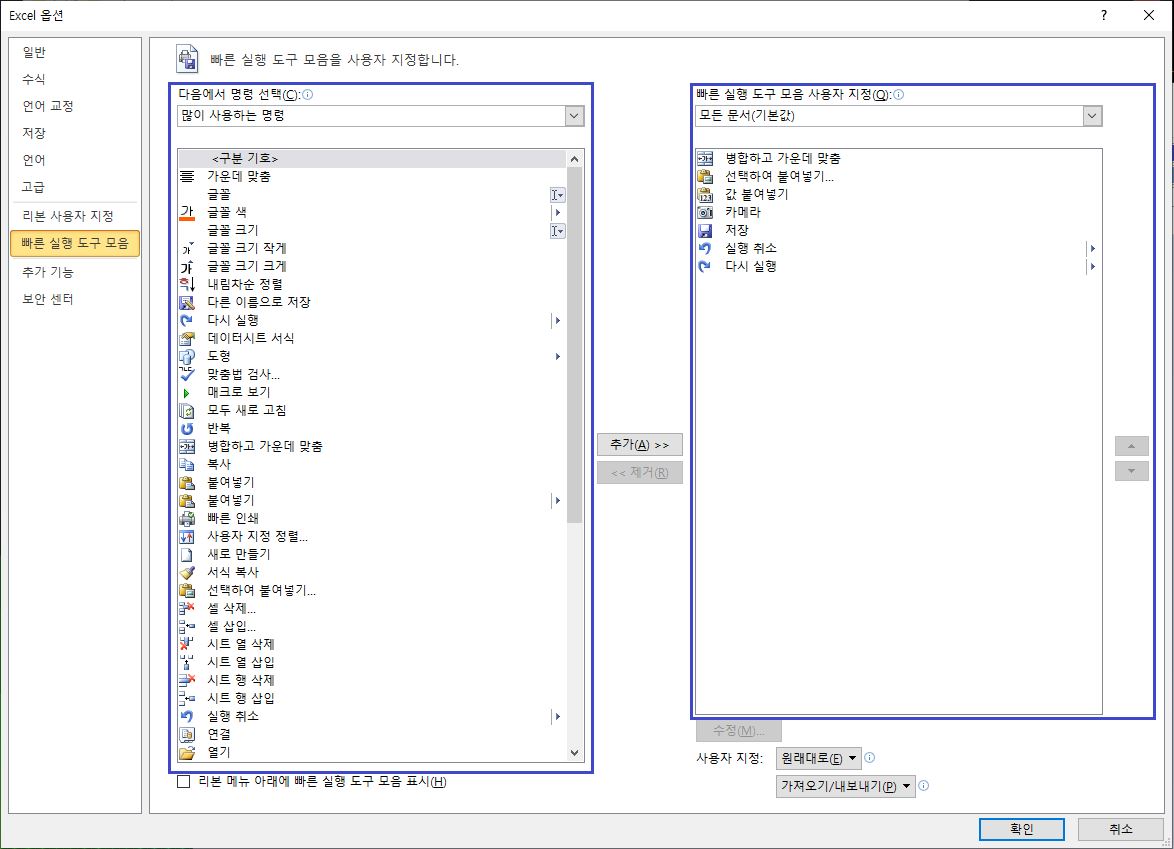Switch to 언어 교정 category
Viewport: 1174px width, 849px height.
(48, 106)
